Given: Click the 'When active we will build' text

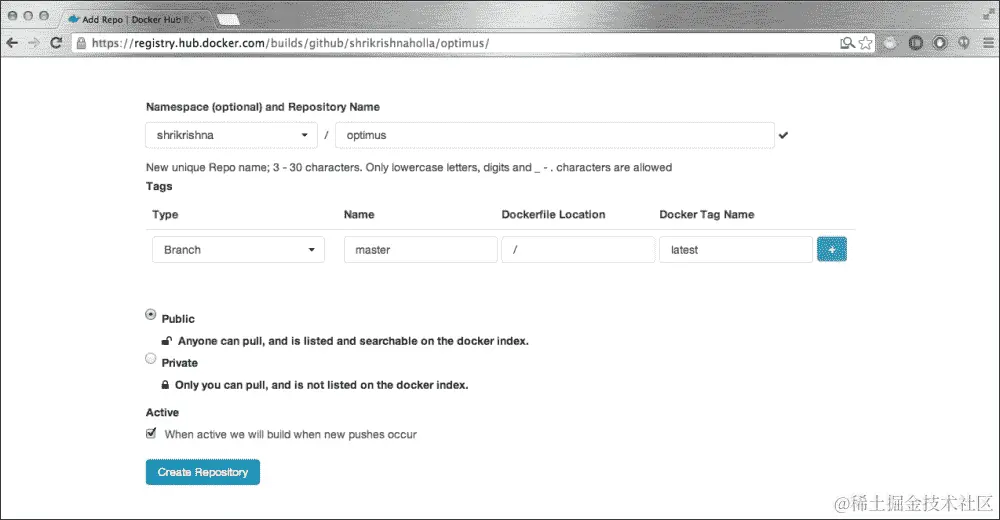Looking at the screenshot, I should point(290,435).
